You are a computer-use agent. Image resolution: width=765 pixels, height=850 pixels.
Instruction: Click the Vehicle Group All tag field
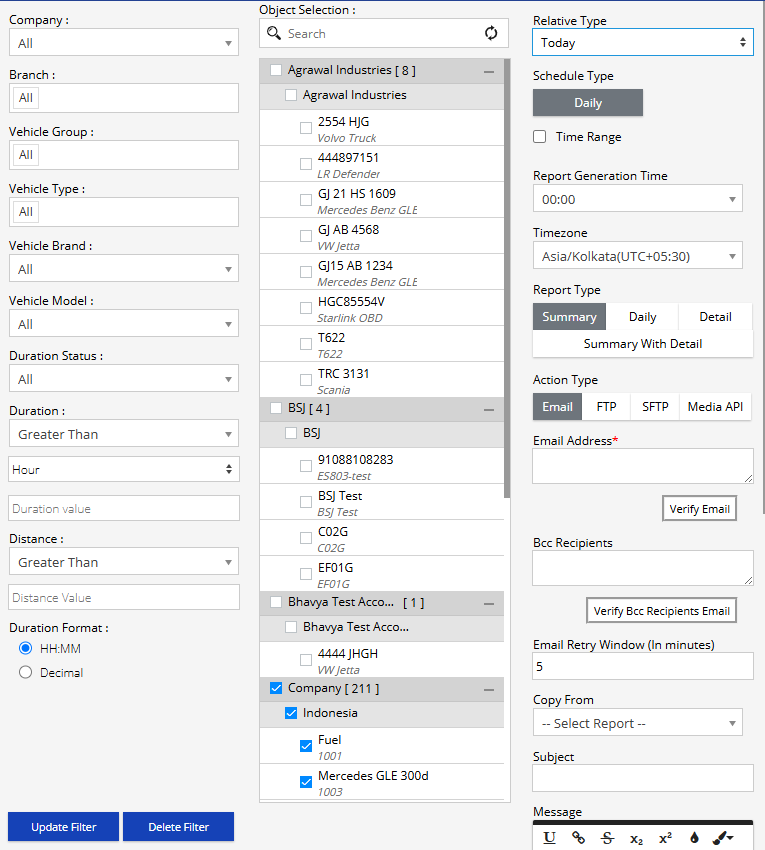[124, 155]
